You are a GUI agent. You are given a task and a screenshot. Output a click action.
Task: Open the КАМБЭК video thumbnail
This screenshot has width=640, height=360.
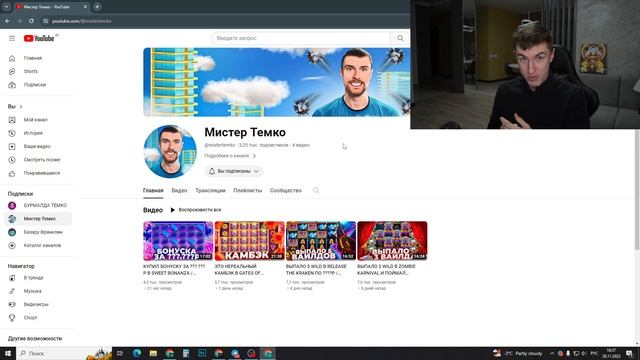click(249, 241)
